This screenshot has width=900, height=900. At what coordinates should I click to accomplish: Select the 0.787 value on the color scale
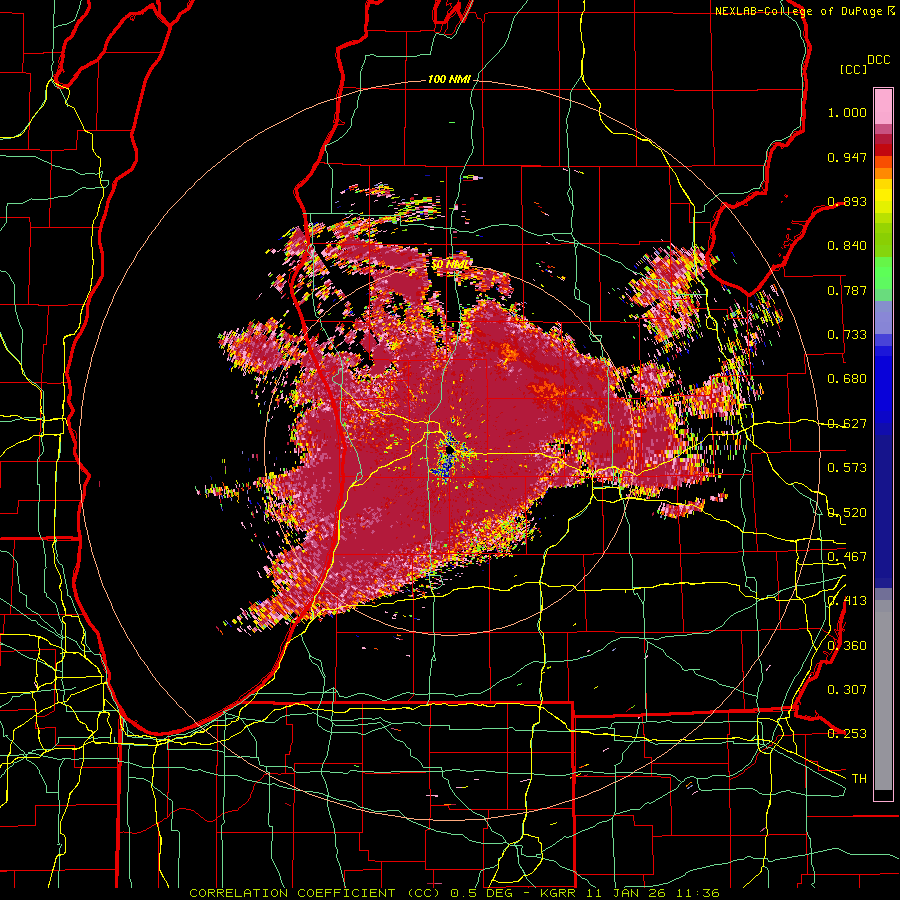click(847, 290)
